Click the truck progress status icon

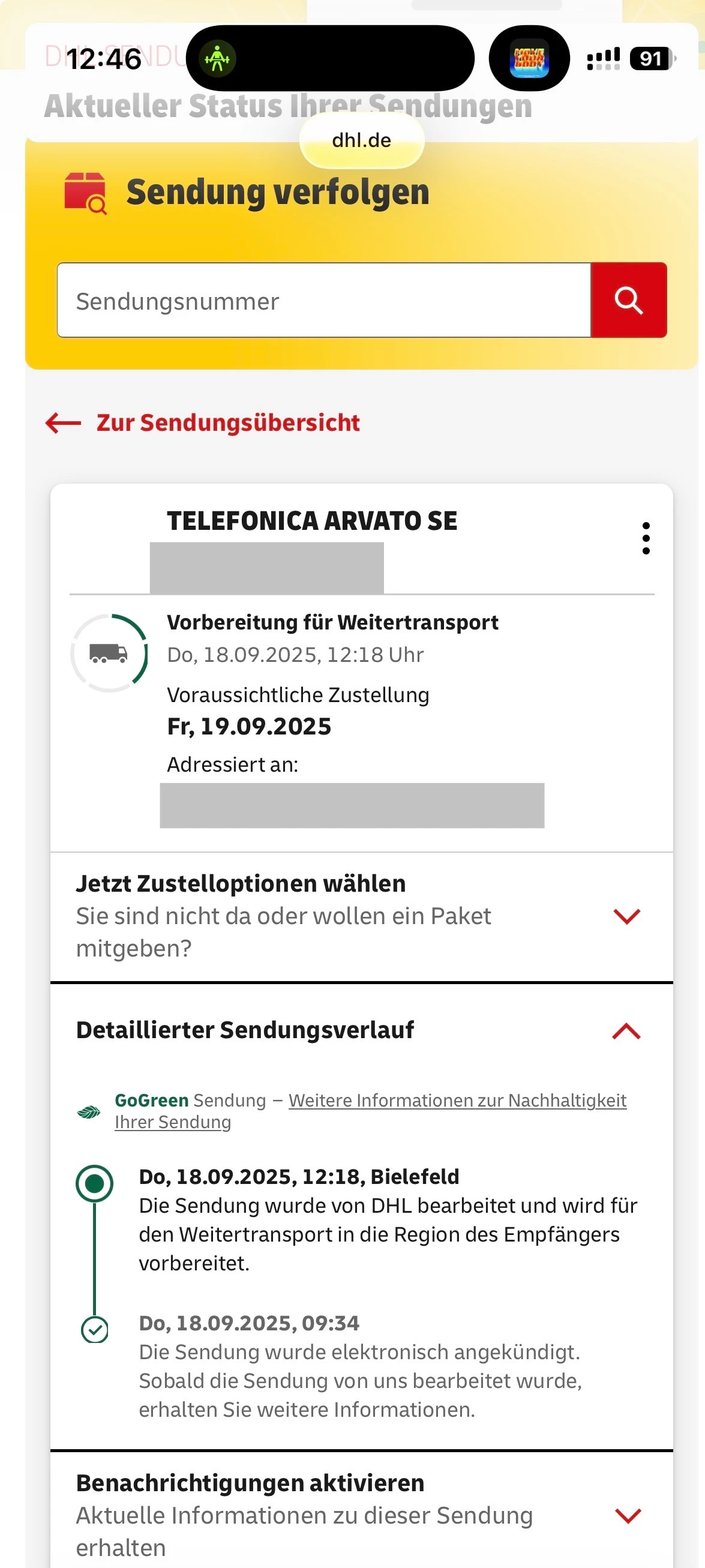pos(109,653)
